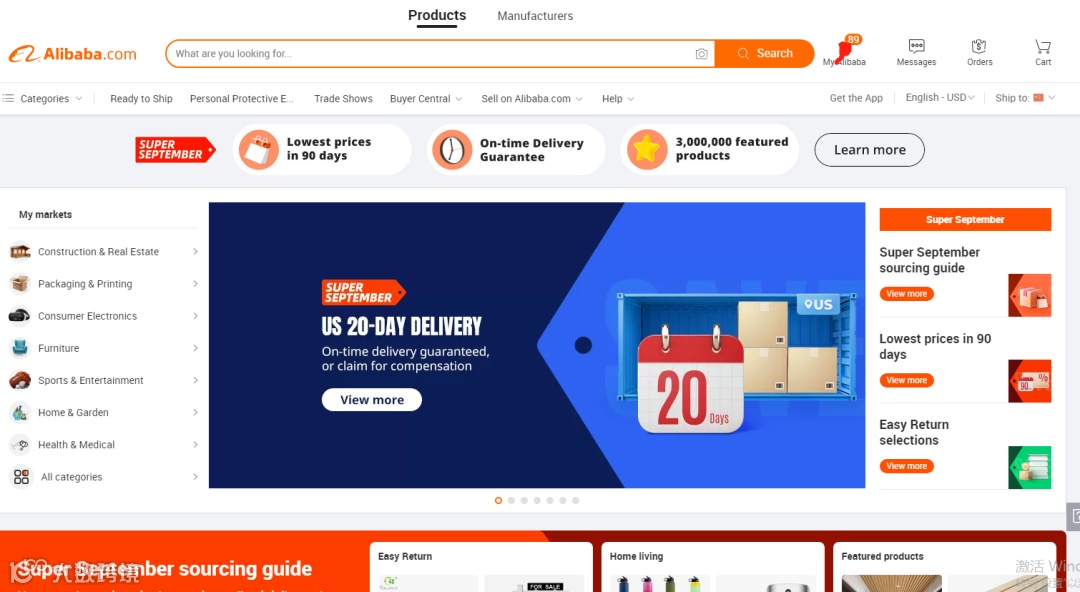Focus the product search input field
This screenshot has width=1080, height=592.
(430, 54)
